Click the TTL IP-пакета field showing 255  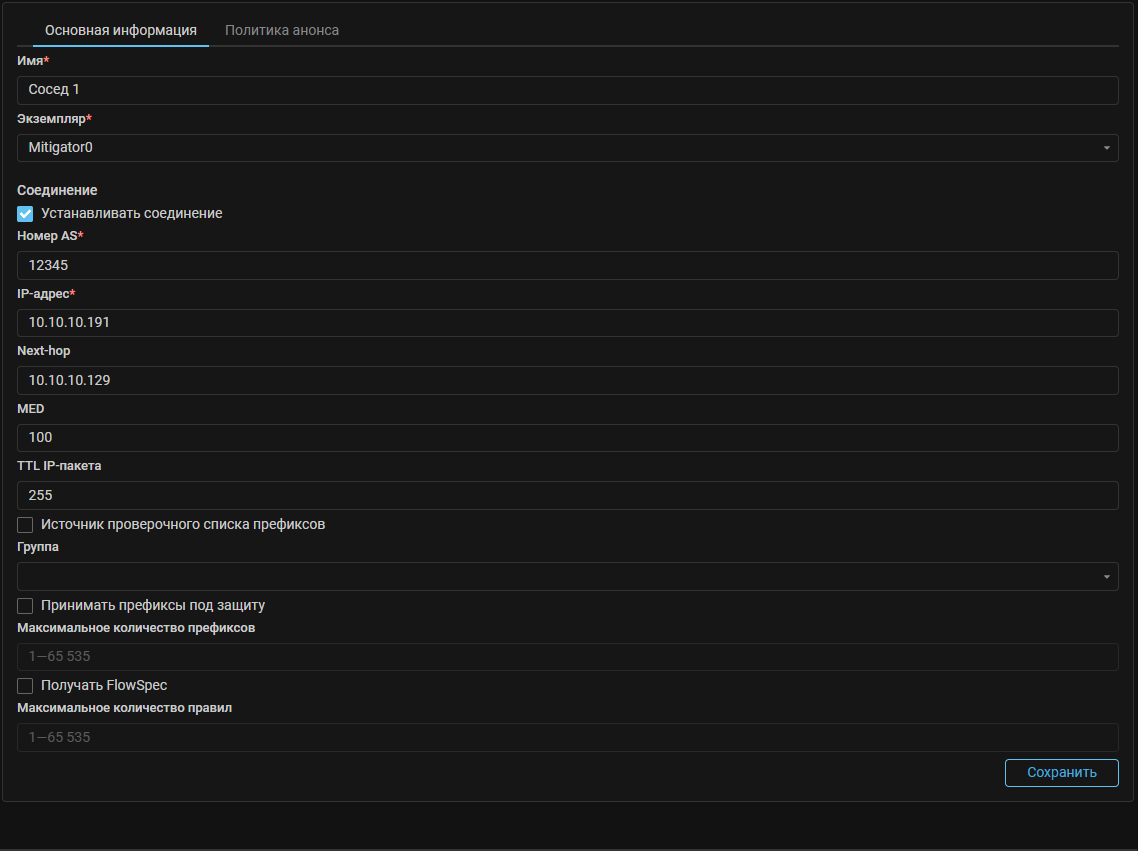567,495
